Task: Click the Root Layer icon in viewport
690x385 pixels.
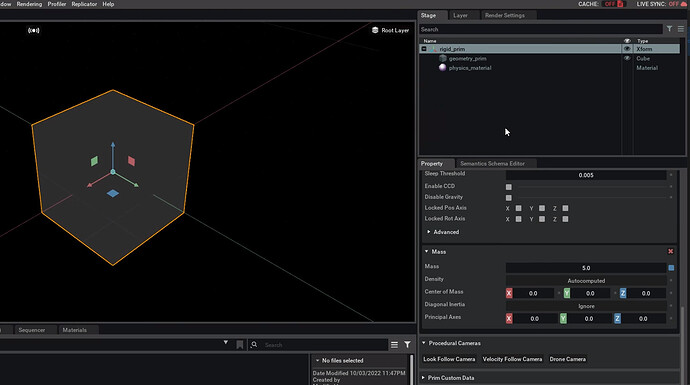Action: tap(375, 30)
